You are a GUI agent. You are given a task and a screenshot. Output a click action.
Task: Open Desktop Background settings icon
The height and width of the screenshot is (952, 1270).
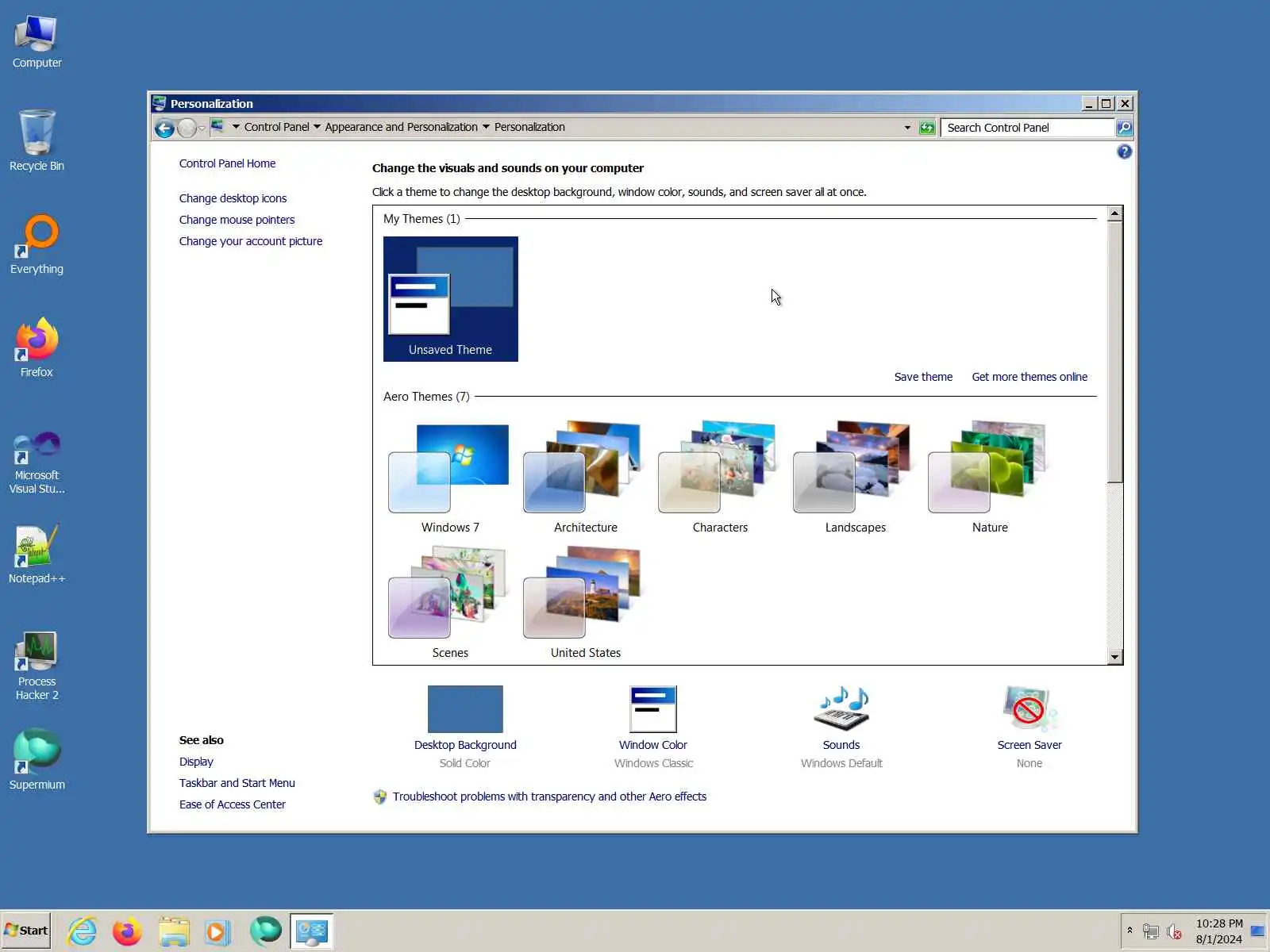(x=465, y=708)
